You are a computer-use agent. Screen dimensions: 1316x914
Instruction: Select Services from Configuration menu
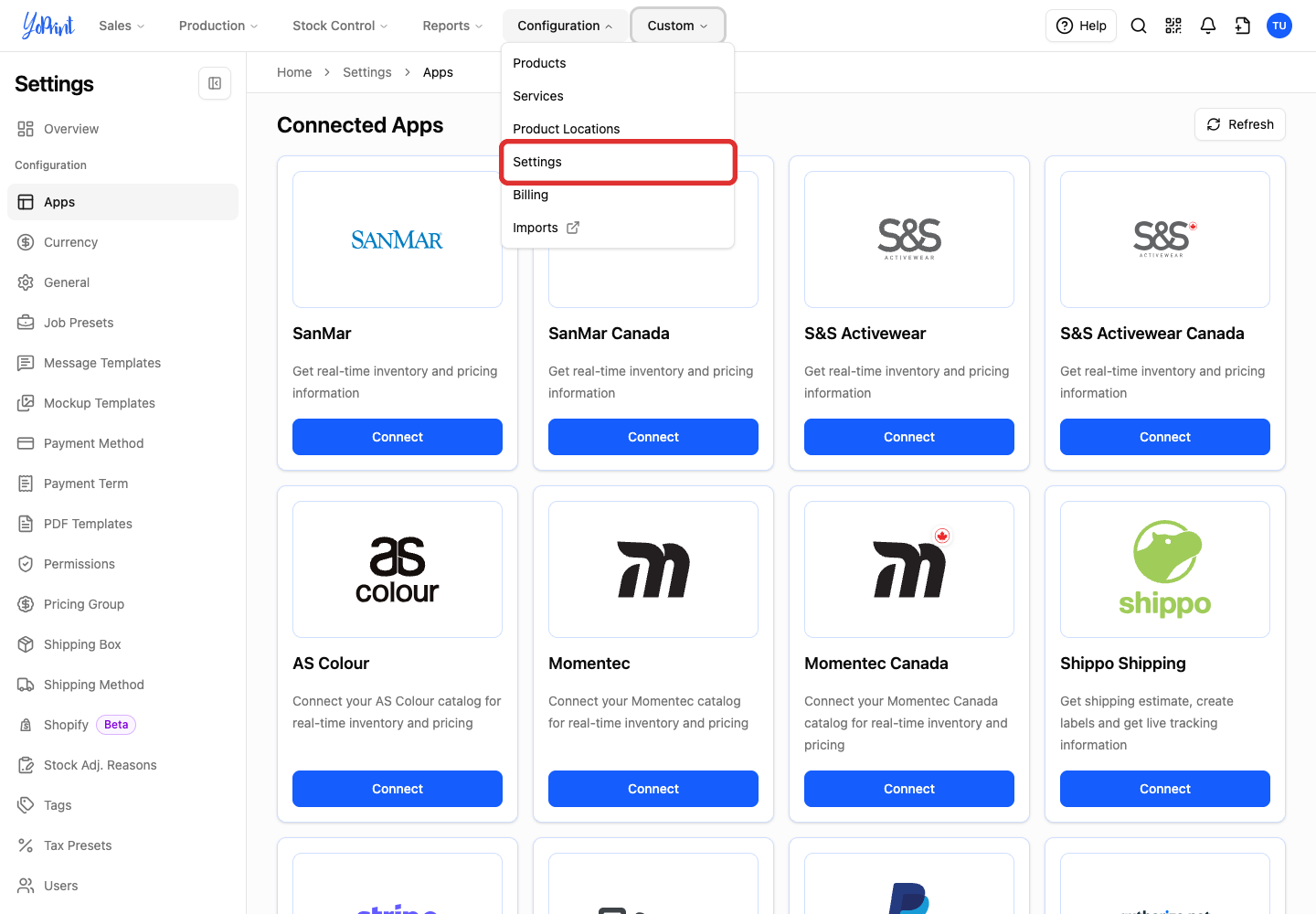(618, 96)
